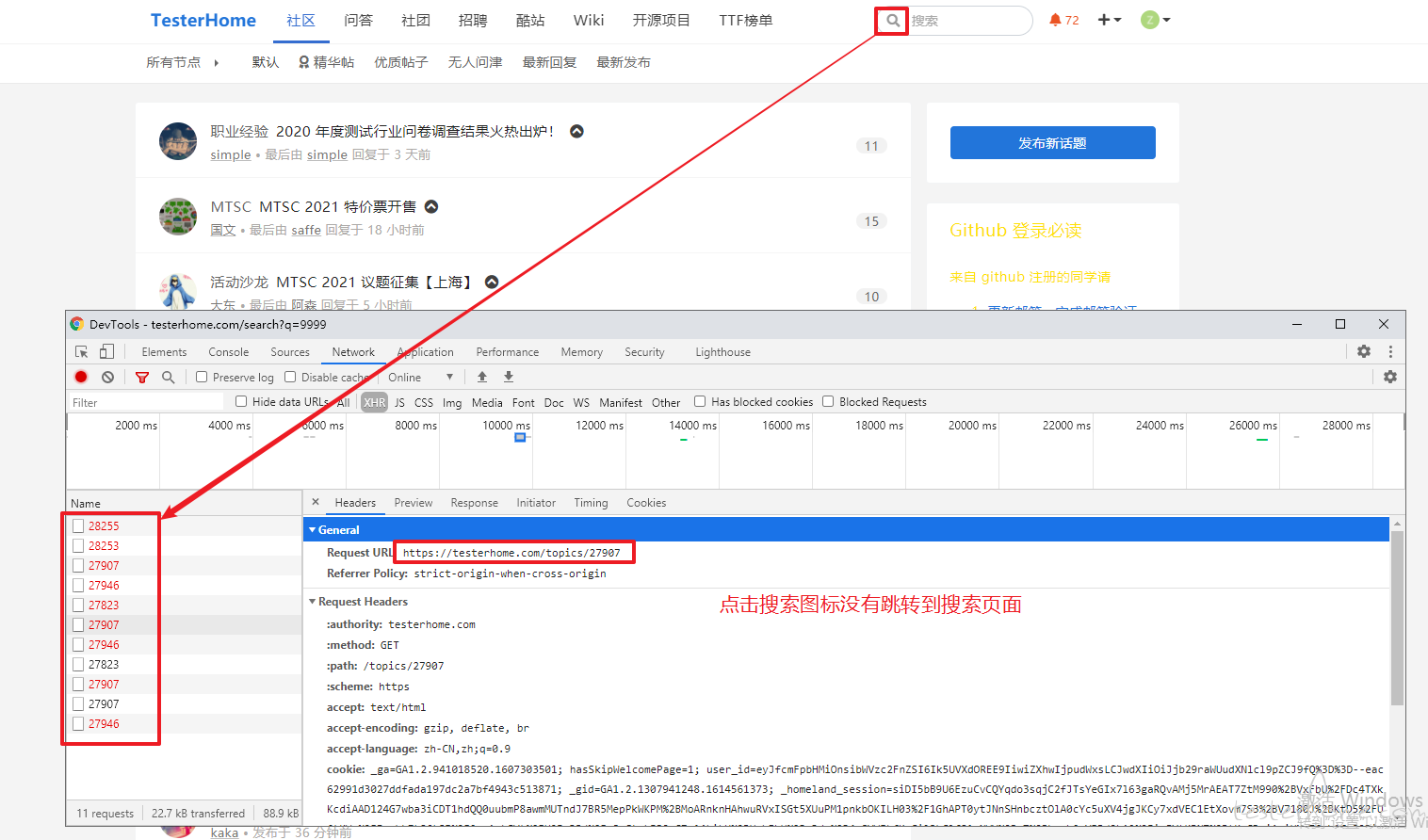Click the avatar beside MTSC 2021 特价票开售
Screen dimensions: 1428x840
click(178, 217)
